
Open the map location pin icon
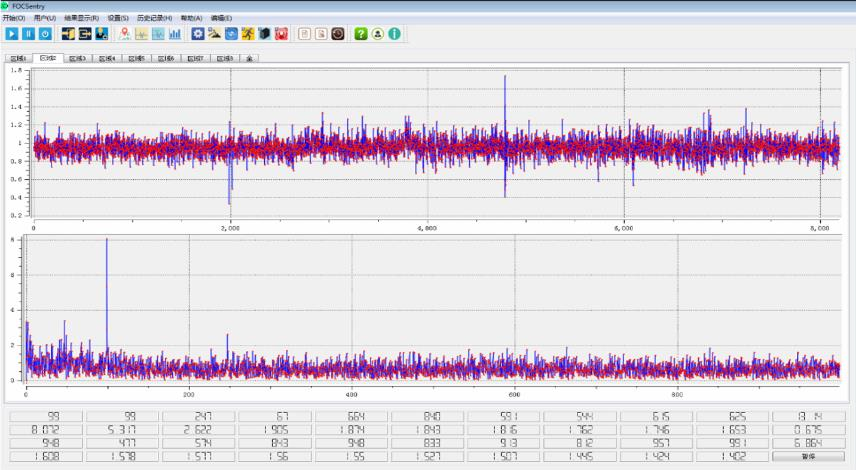[124, 34]
